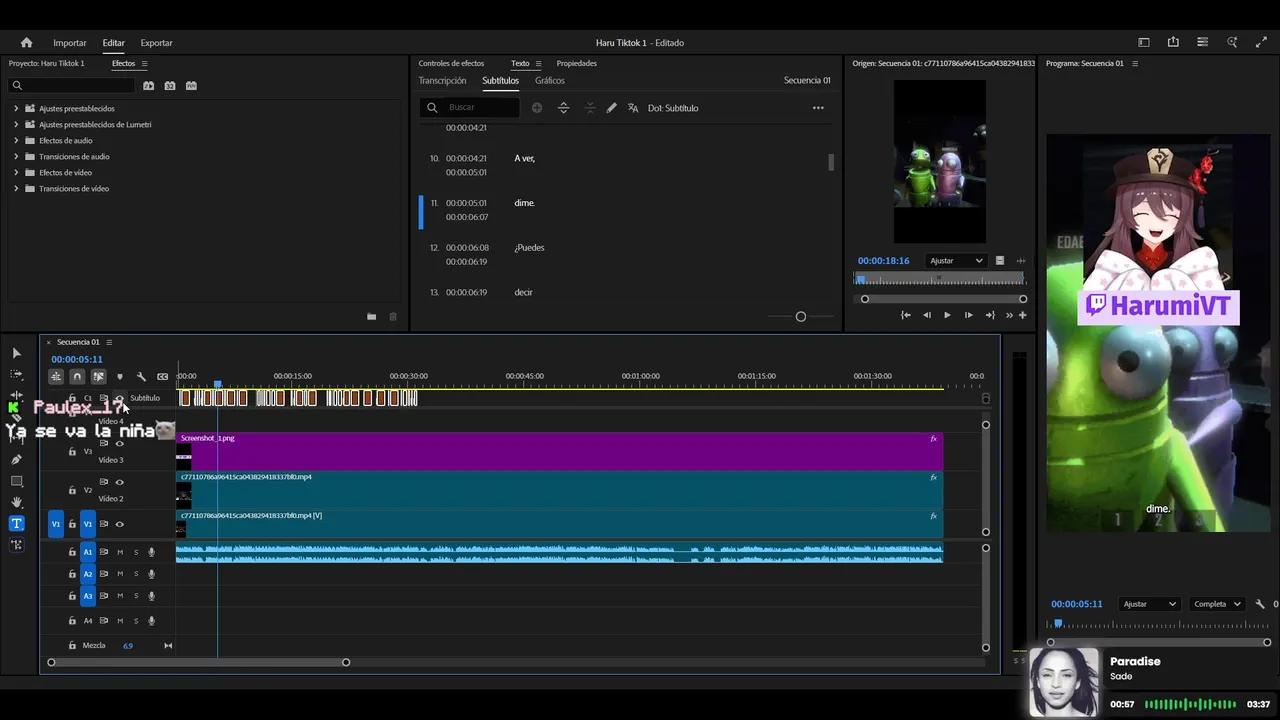Image resolution: width=1280 pixels, height=720 pixels.
Task: Click the trash delete icon in Efectos panel
Action: point(393,317)
